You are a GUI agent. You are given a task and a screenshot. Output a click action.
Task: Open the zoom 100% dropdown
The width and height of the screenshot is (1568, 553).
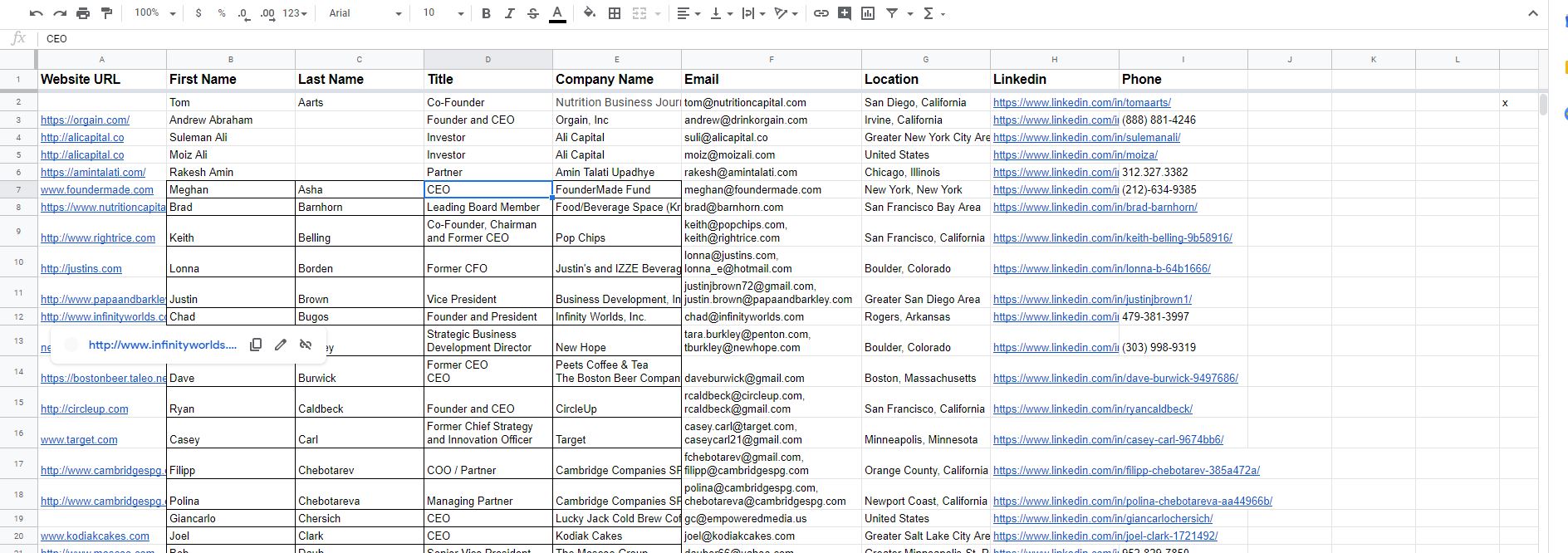155,13
